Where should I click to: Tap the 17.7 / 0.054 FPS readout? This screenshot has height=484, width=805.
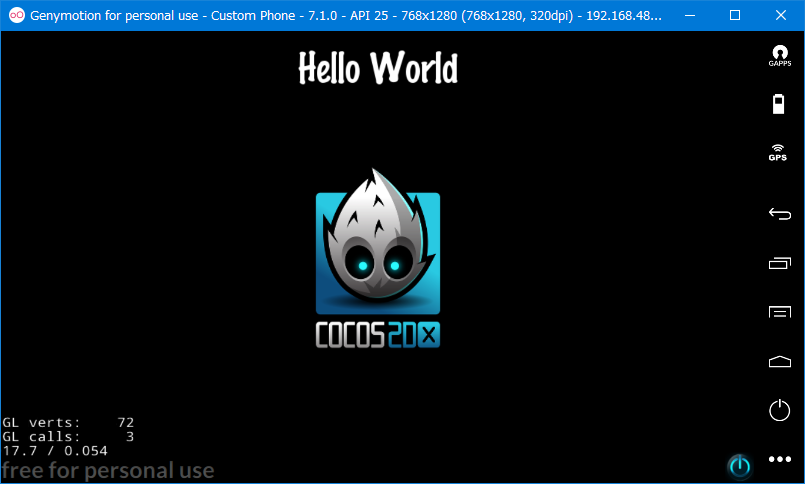(55, 451)
